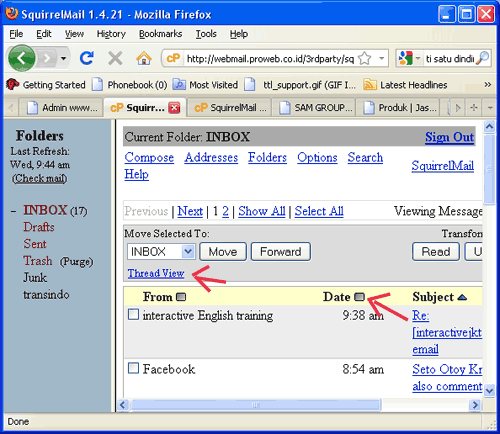The height and width of the screenshot is (434, 500).
Task: Open the recent history dropdown beside Forward arrow
Action: click(x=63, y=59)
